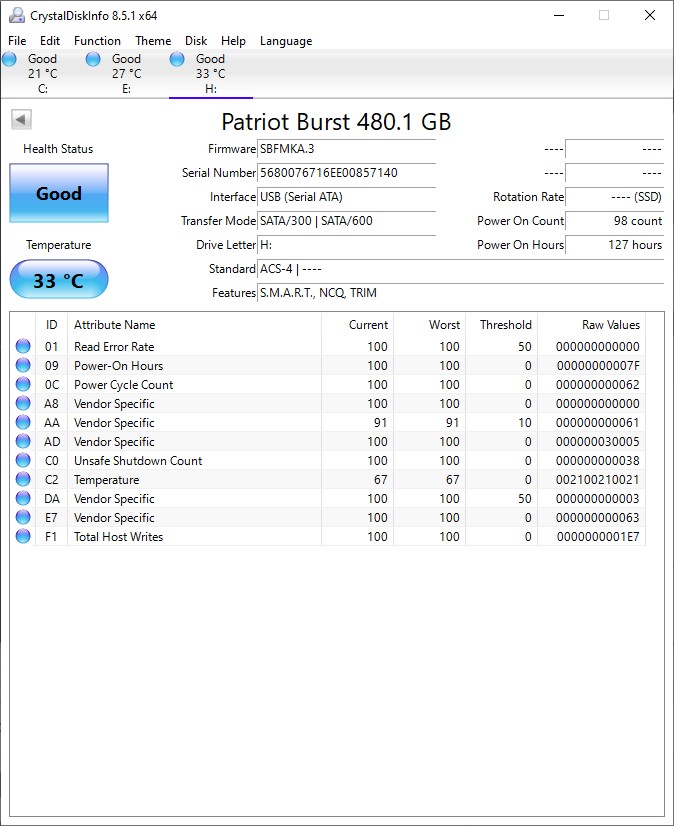Open the Disk menu
The width and height of the screenshot is (674, 826).
click(x=196, y=41)
